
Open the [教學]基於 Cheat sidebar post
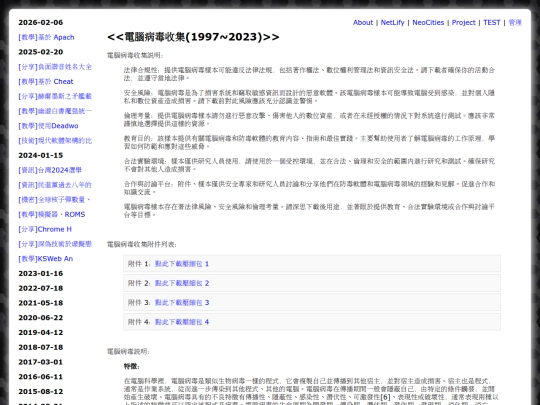(x=46, y=82)
